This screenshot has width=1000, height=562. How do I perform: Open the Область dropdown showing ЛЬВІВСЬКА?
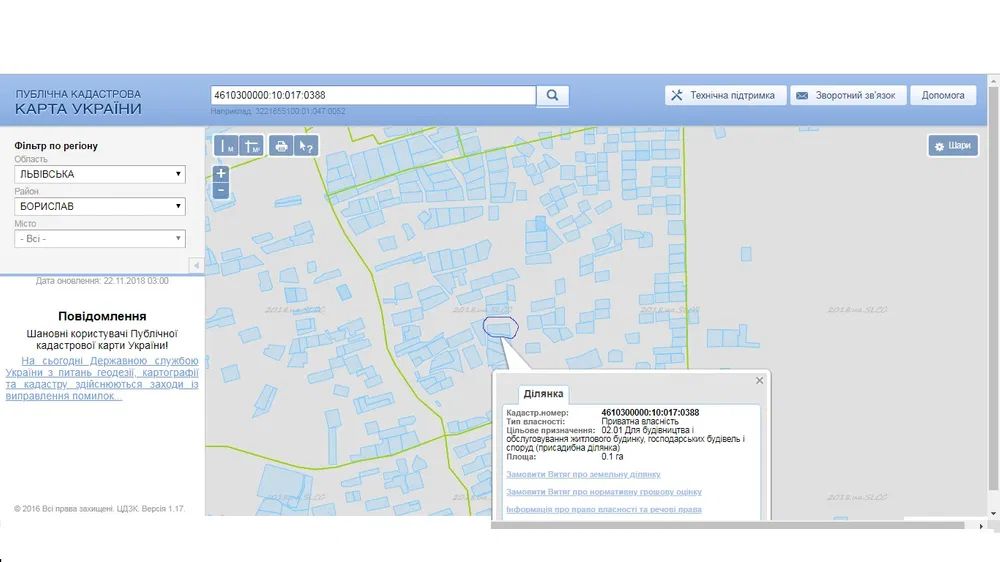pyautogui.click(x=100, y=174)
